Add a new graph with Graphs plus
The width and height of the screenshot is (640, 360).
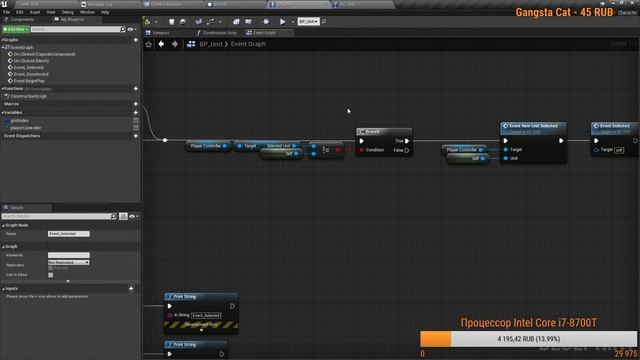[136, 40]
